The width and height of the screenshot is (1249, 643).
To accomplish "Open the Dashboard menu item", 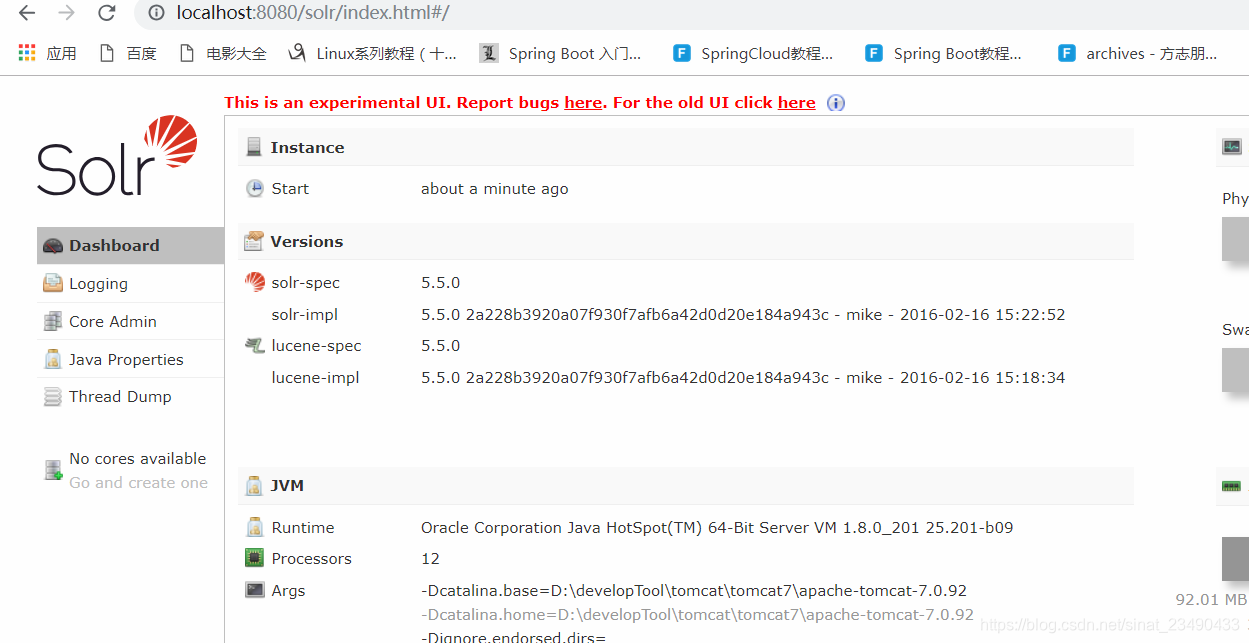I will click(x=130, y=245).
